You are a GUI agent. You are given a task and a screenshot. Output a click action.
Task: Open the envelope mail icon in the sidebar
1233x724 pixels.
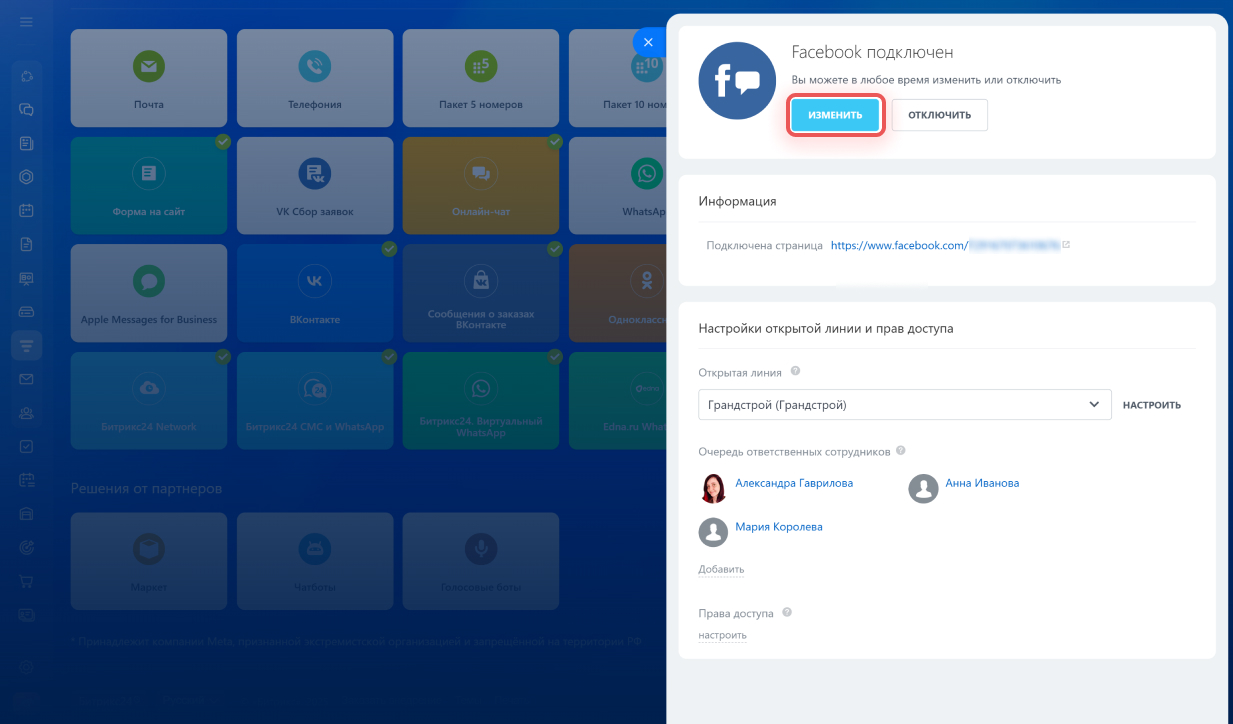click(x=26, y=379)
